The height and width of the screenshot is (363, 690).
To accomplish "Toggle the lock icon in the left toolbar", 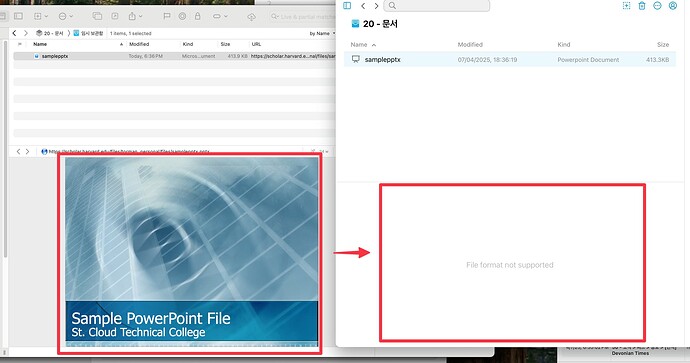I will pyautogui.click(x=198, y=16).
